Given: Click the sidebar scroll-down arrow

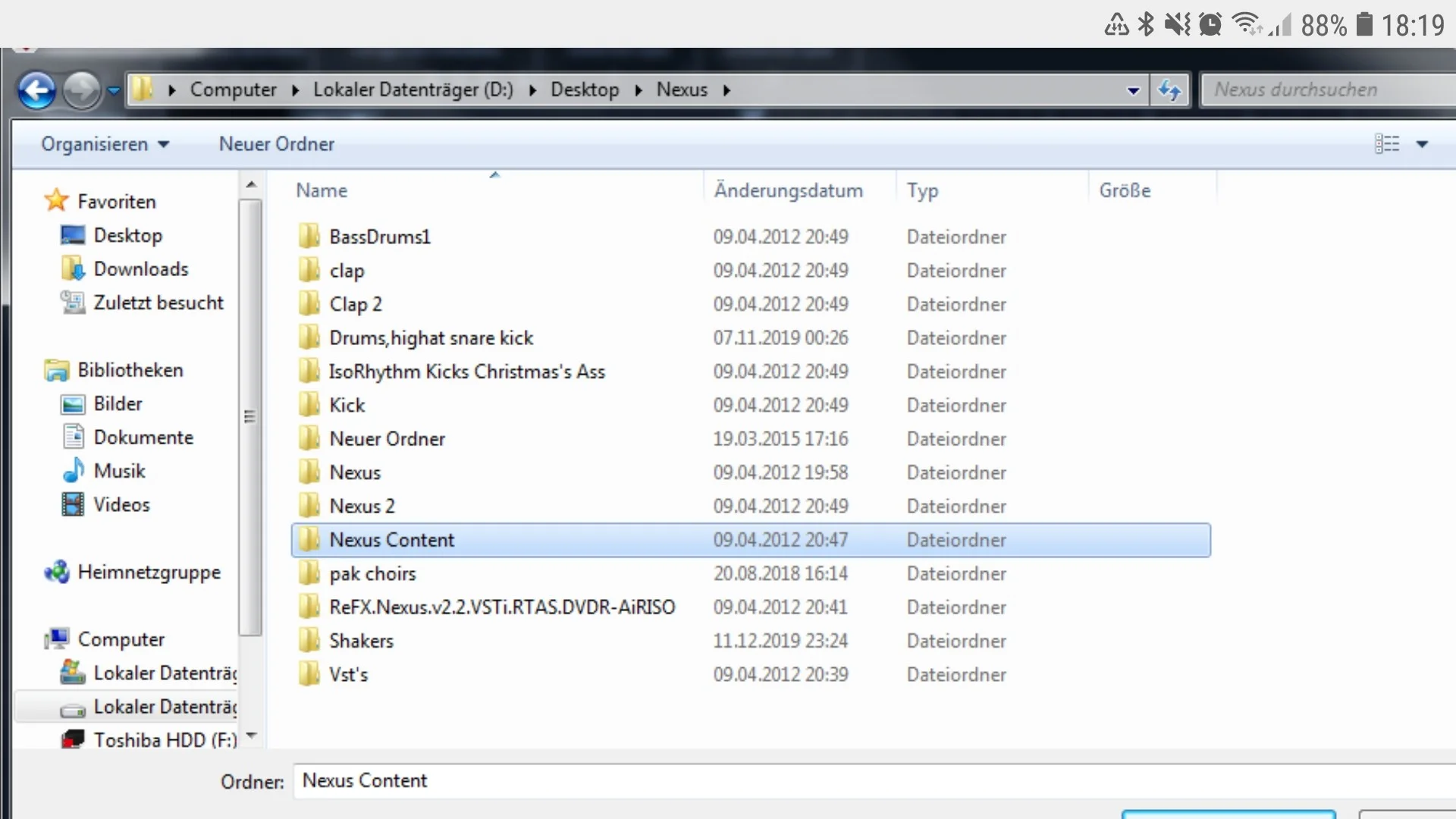Looking at the screenshot, I should (251, 736).
